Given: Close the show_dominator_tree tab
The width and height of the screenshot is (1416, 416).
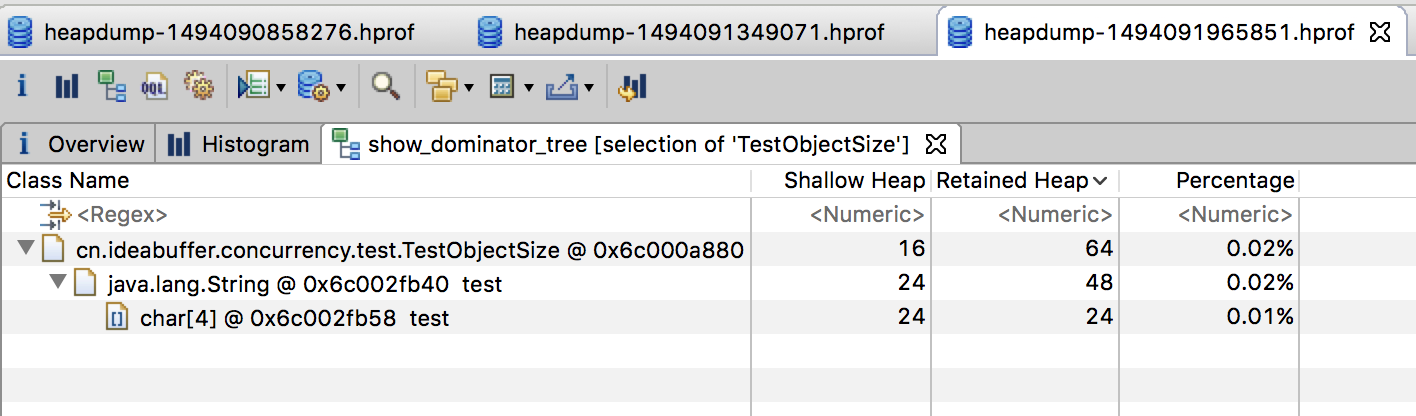Looking at the screenshot, I should (936, 144).
